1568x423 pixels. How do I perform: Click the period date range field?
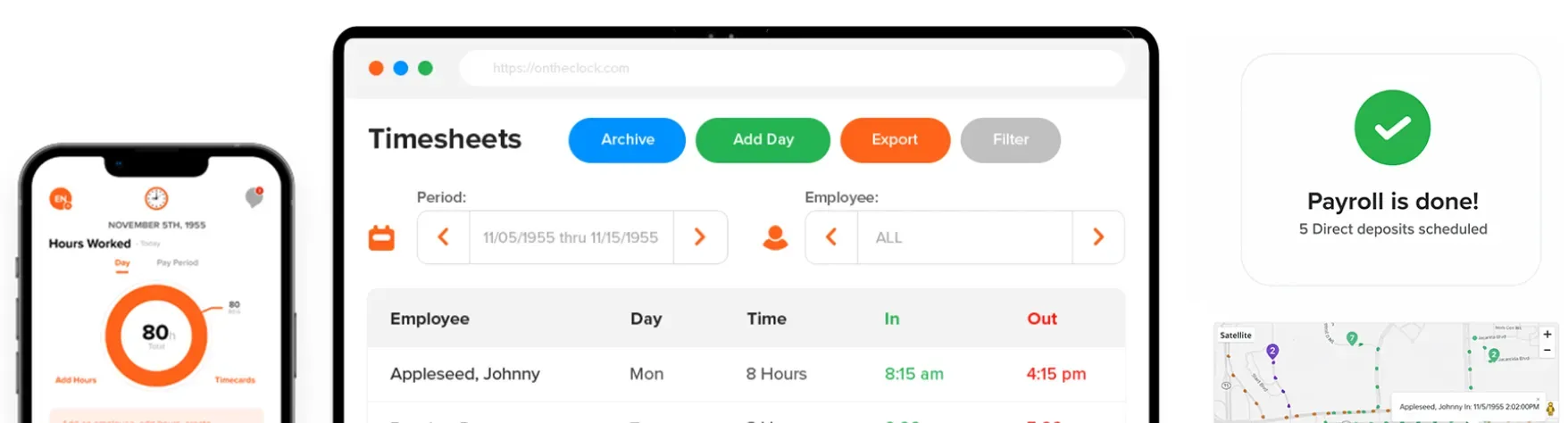click(x=571, y=237)
